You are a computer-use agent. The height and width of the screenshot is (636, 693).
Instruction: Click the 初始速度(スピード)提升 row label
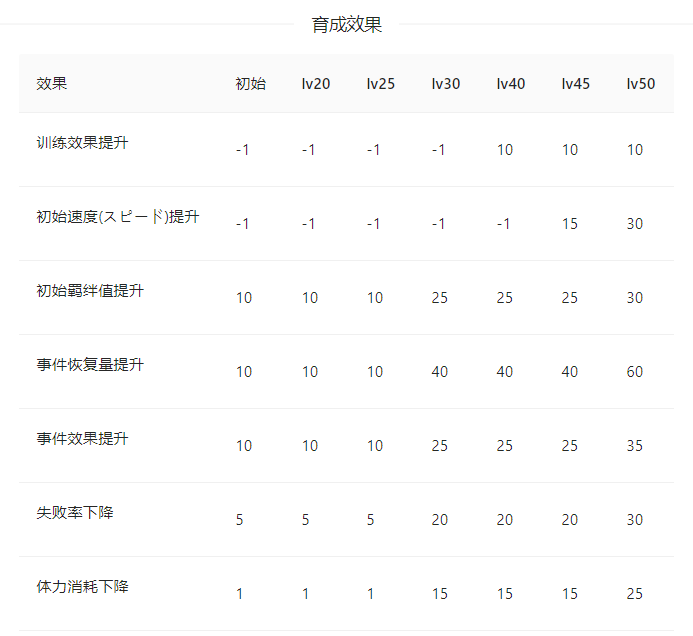(118, 217)
